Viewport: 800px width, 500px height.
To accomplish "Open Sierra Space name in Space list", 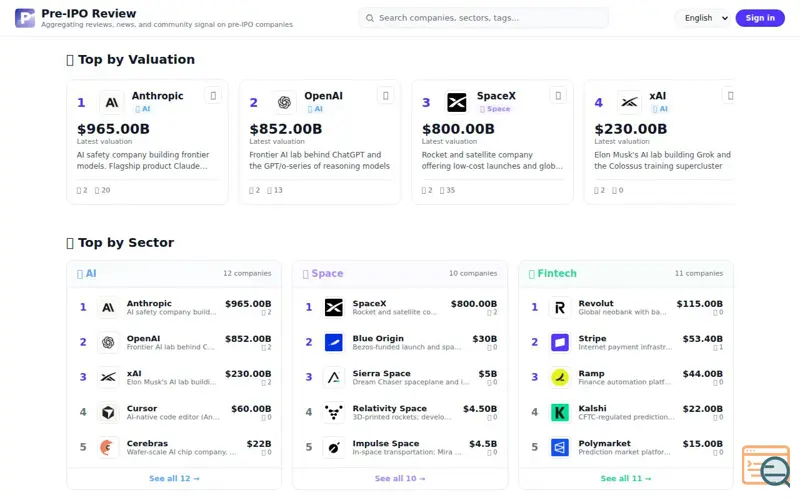I will tap(381, 373).
